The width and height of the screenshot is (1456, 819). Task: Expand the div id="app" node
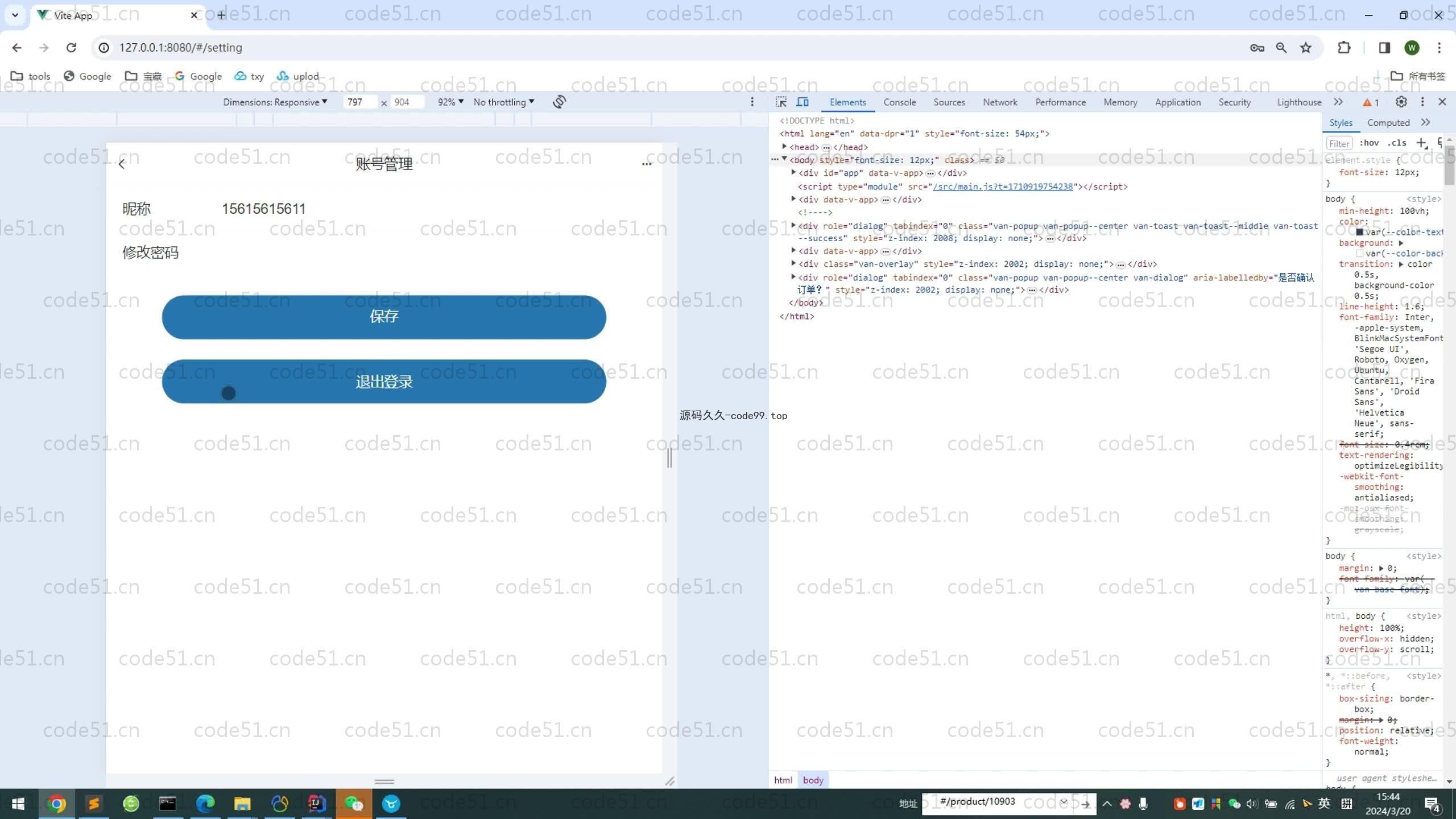pyautogui.click(x=793, y=172)
